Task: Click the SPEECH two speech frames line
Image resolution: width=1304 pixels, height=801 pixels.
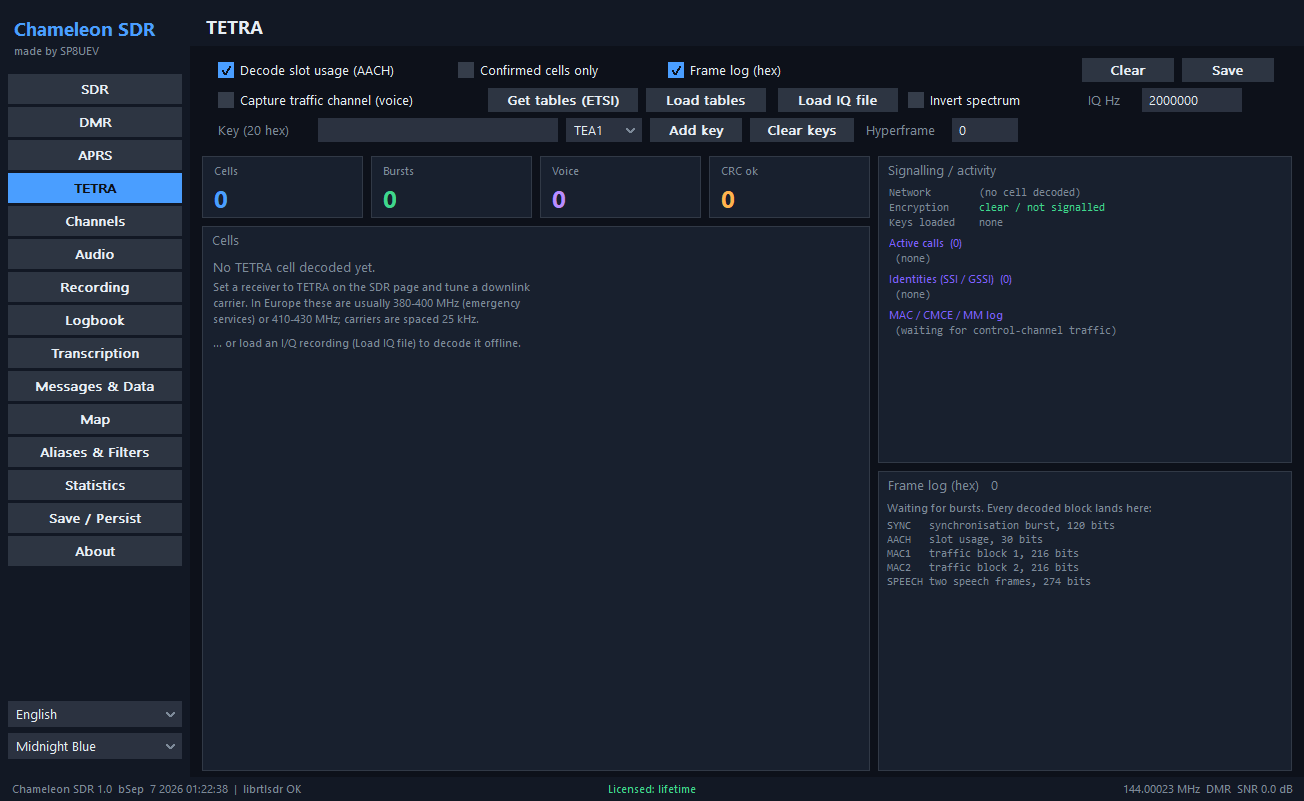Action: 989,581
